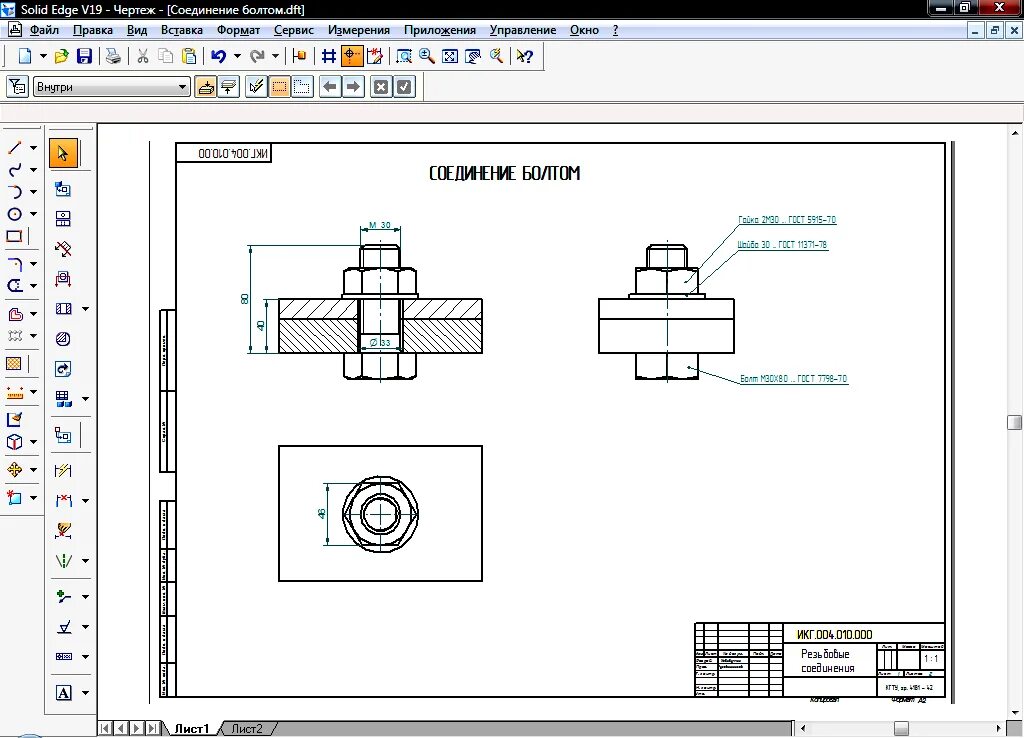Select the Circle by center tool
The image size is (1024, 738).
[15, 214]
